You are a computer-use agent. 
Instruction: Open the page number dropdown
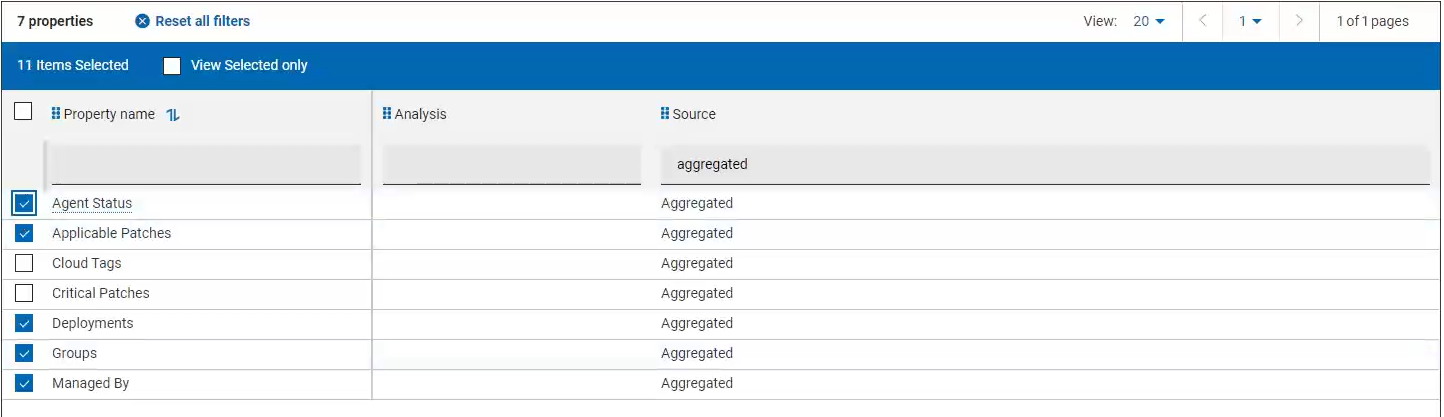pyautogui.click(x=1250, y=21)
